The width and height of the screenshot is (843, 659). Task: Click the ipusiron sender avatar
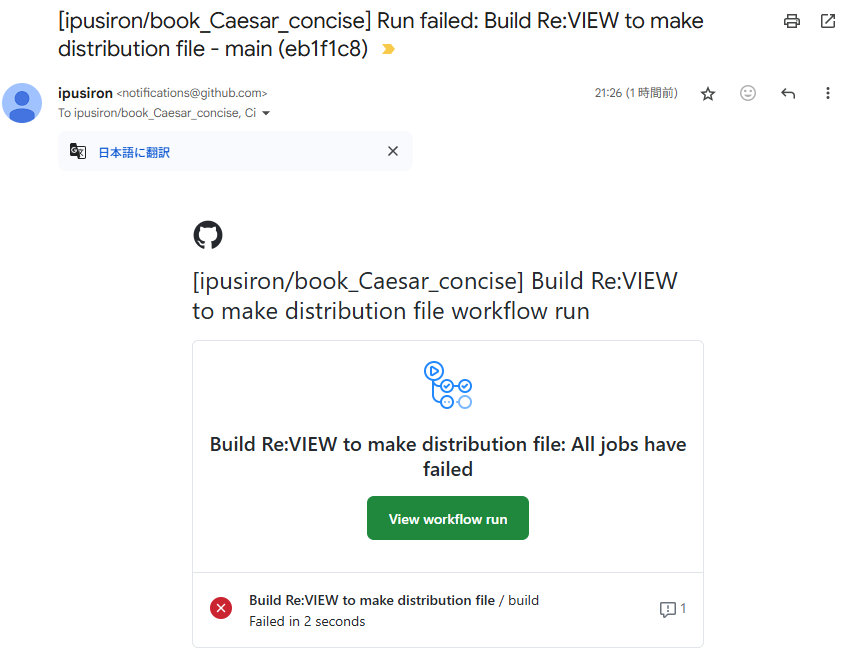[22, 103]
